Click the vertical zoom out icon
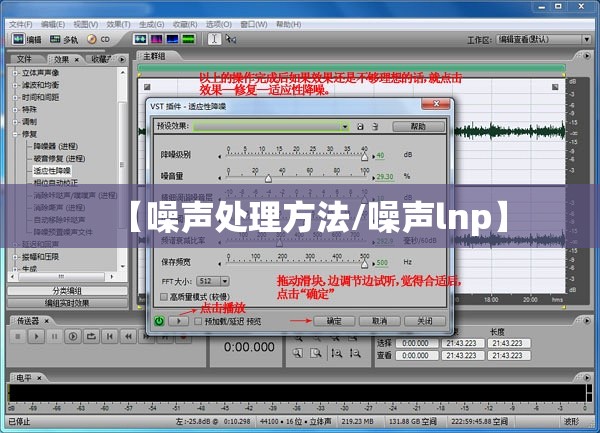 [x=355, y=353]
